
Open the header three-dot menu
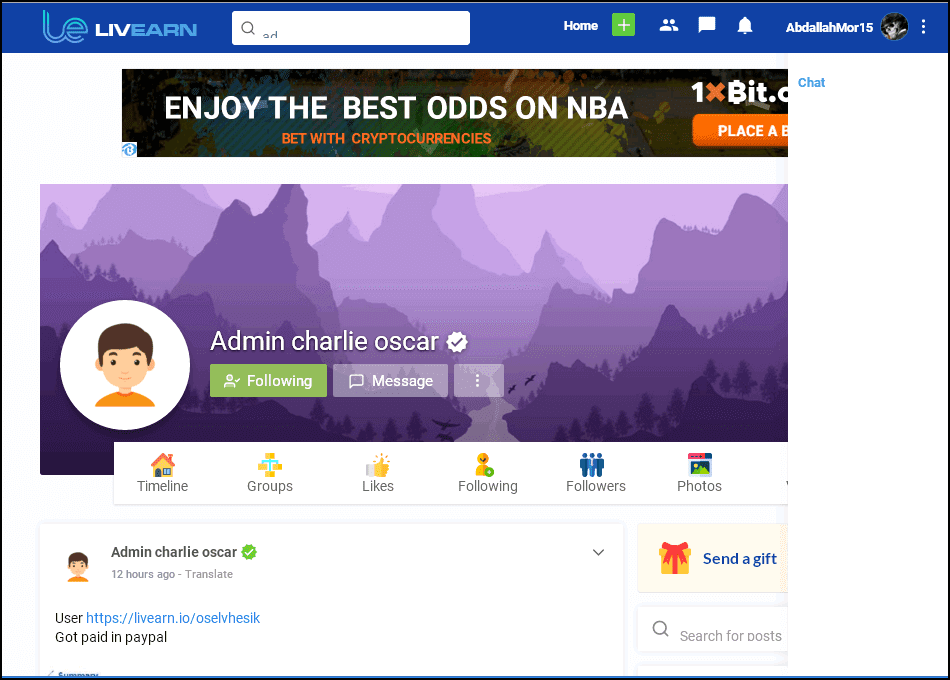pyautogui.click(x=923, y=27)
